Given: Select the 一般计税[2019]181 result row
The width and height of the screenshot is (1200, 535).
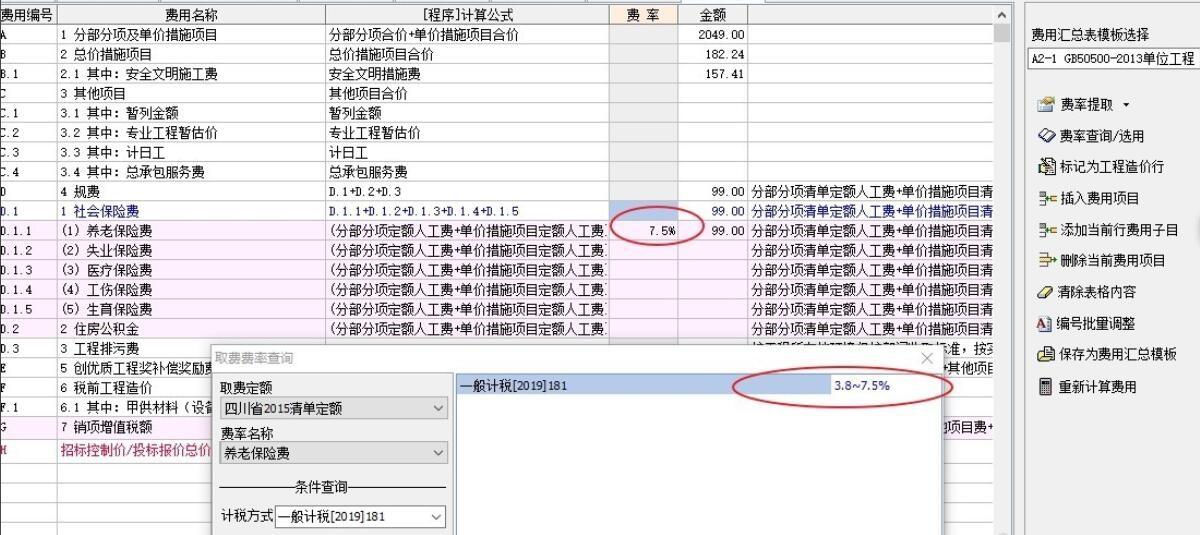Looking at the screenshot, I should 698,384.
